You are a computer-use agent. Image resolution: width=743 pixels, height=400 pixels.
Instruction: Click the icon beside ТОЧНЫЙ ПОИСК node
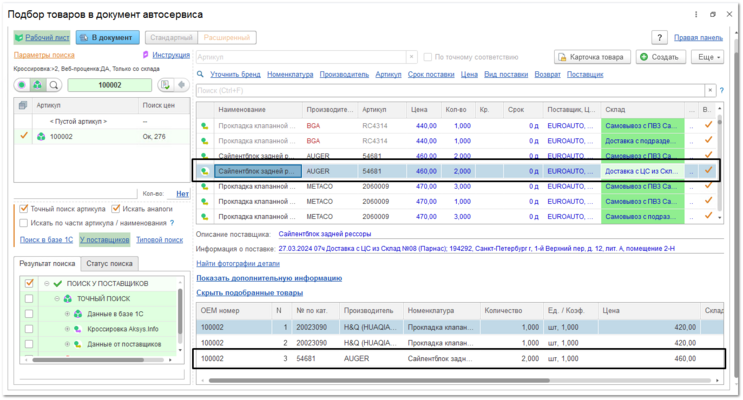click(x=68, y=299)
